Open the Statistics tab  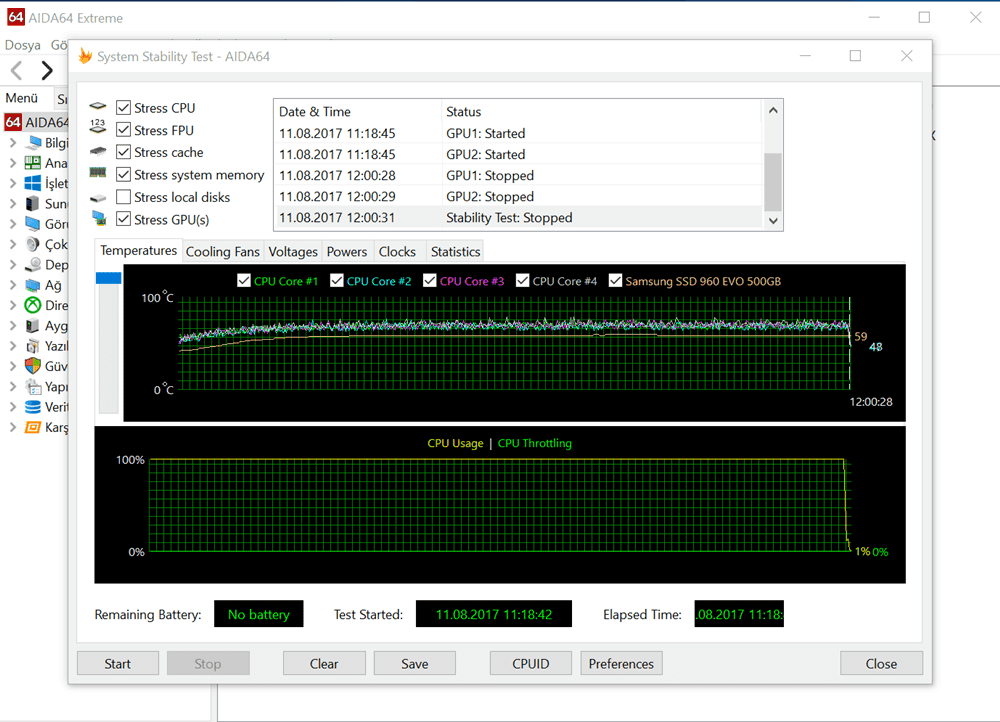coord(455,252)
